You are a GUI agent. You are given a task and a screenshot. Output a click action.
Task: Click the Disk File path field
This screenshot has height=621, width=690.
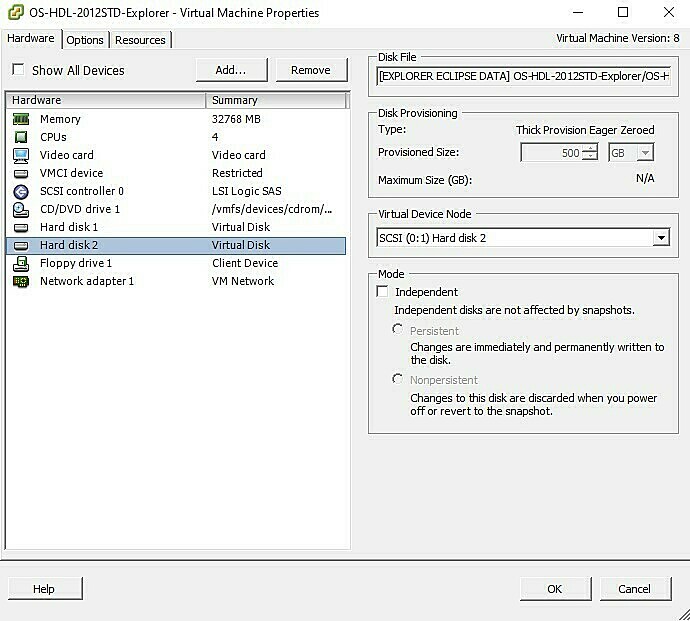pos(524,76)
